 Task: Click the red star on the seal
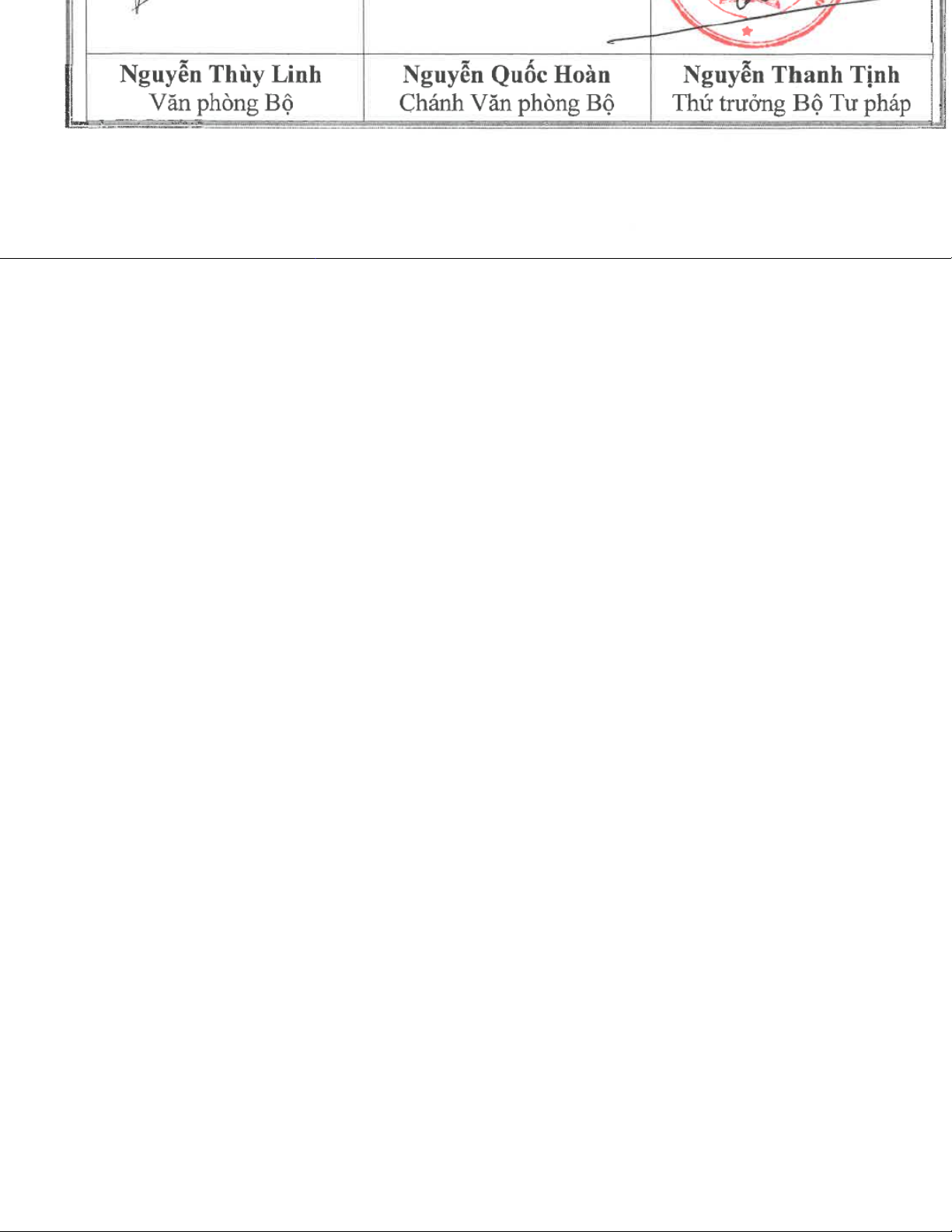click(x=748, y=32)
